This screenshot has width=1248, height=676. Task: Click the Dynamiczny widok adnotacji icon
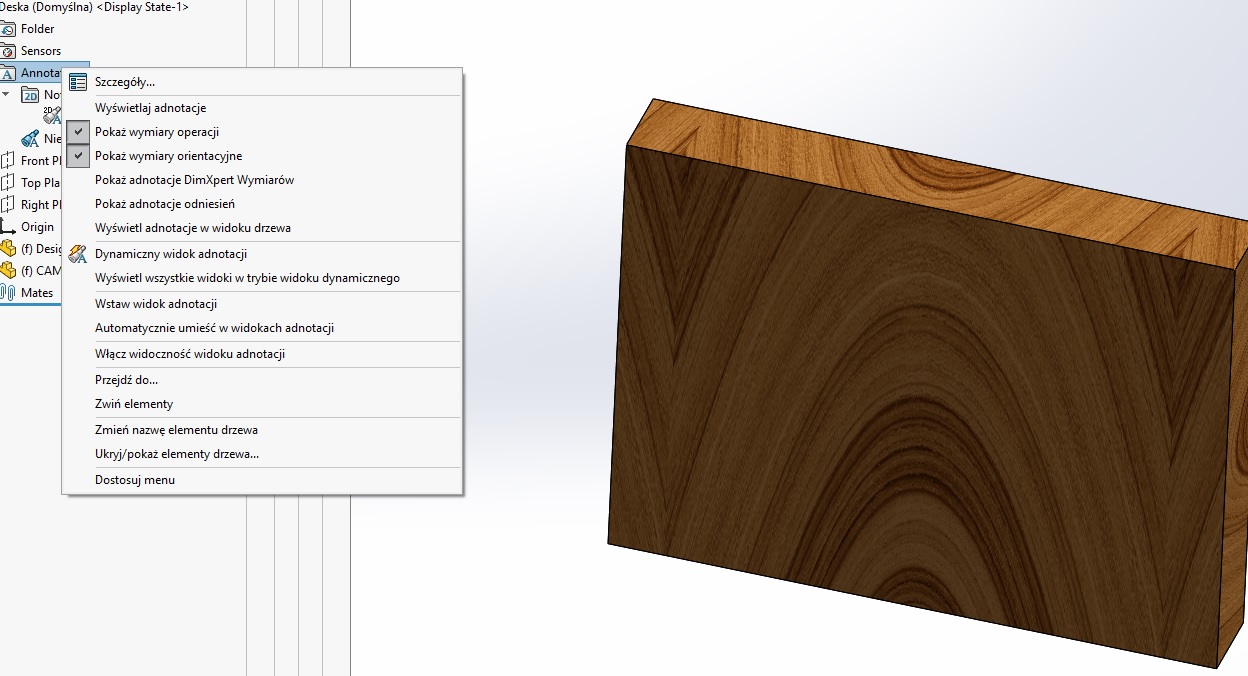[x=78, y=254]
